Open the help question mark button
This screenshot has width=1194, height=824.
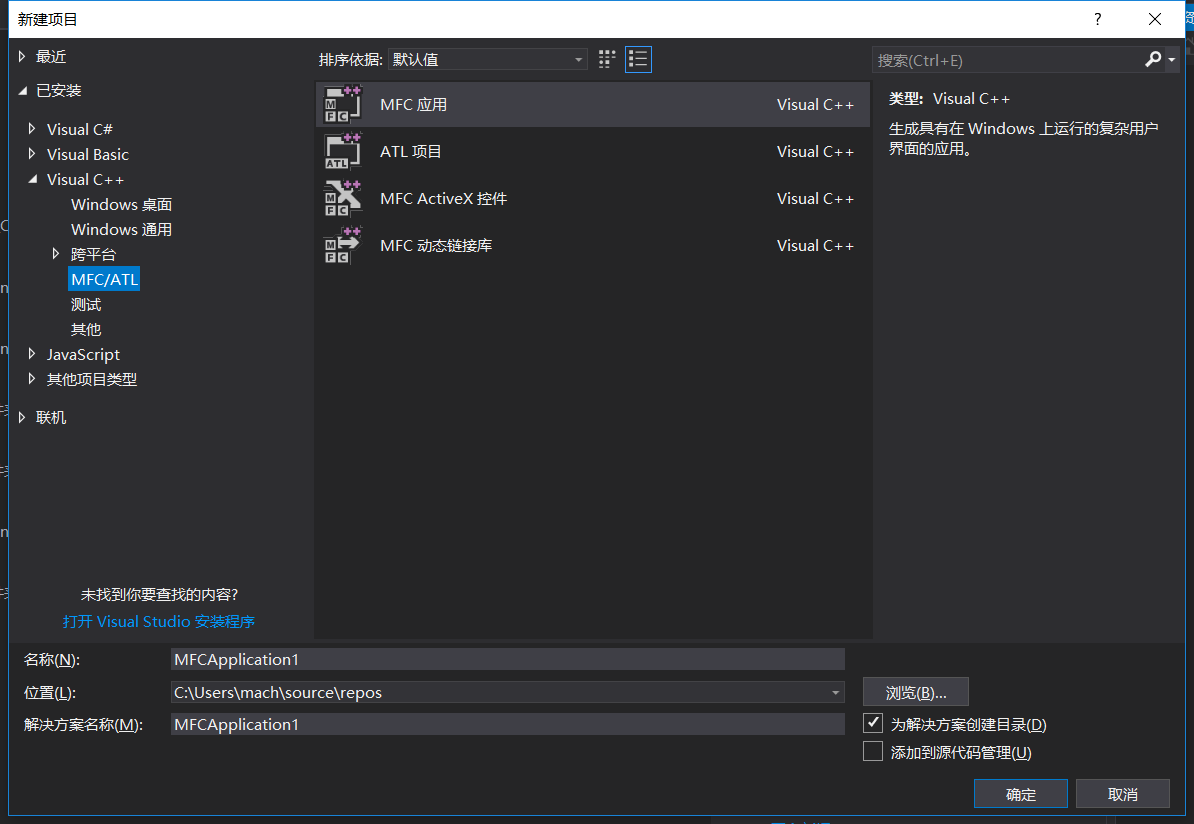[x=1097, y=19]
